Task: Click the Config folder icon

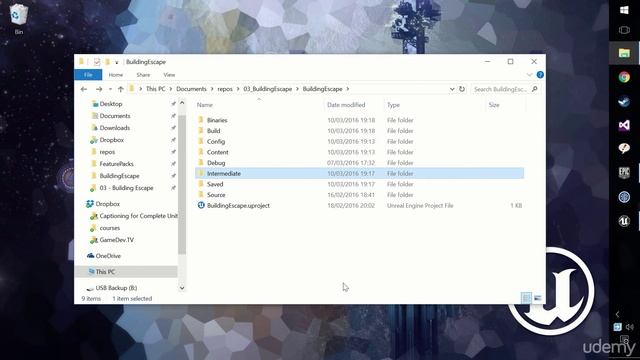Action: click(x=201, y=141)
